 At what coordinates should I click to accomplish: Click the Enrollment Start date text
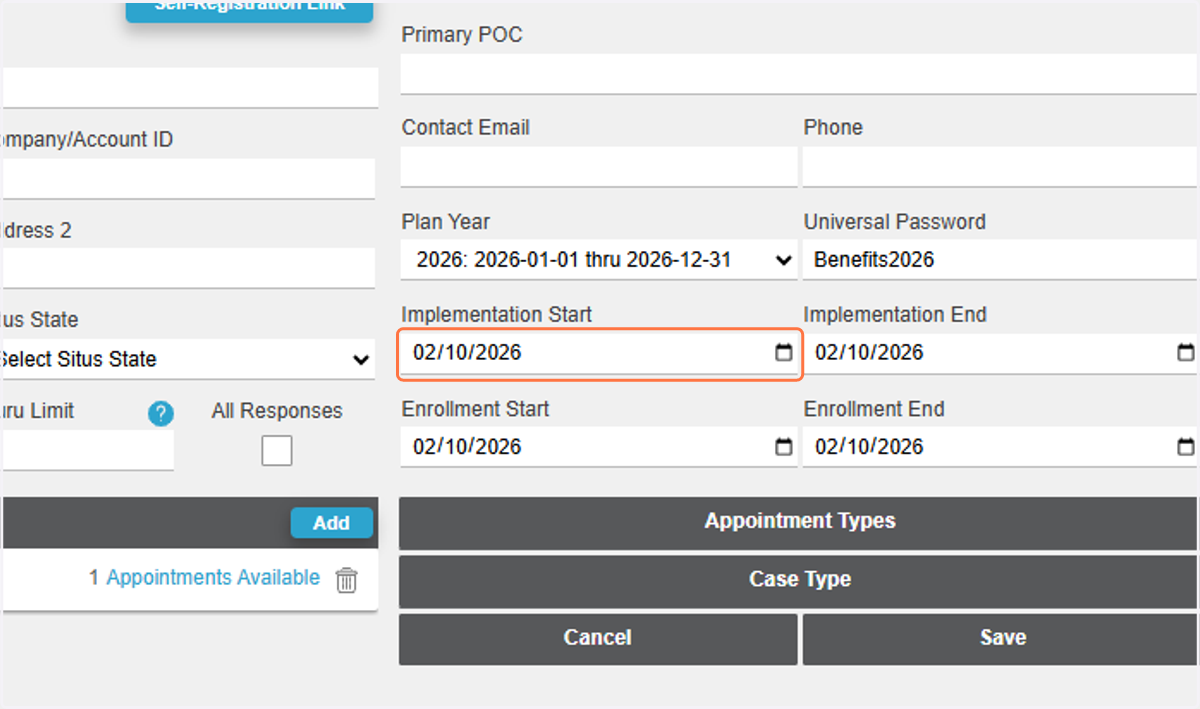point(467,447)
